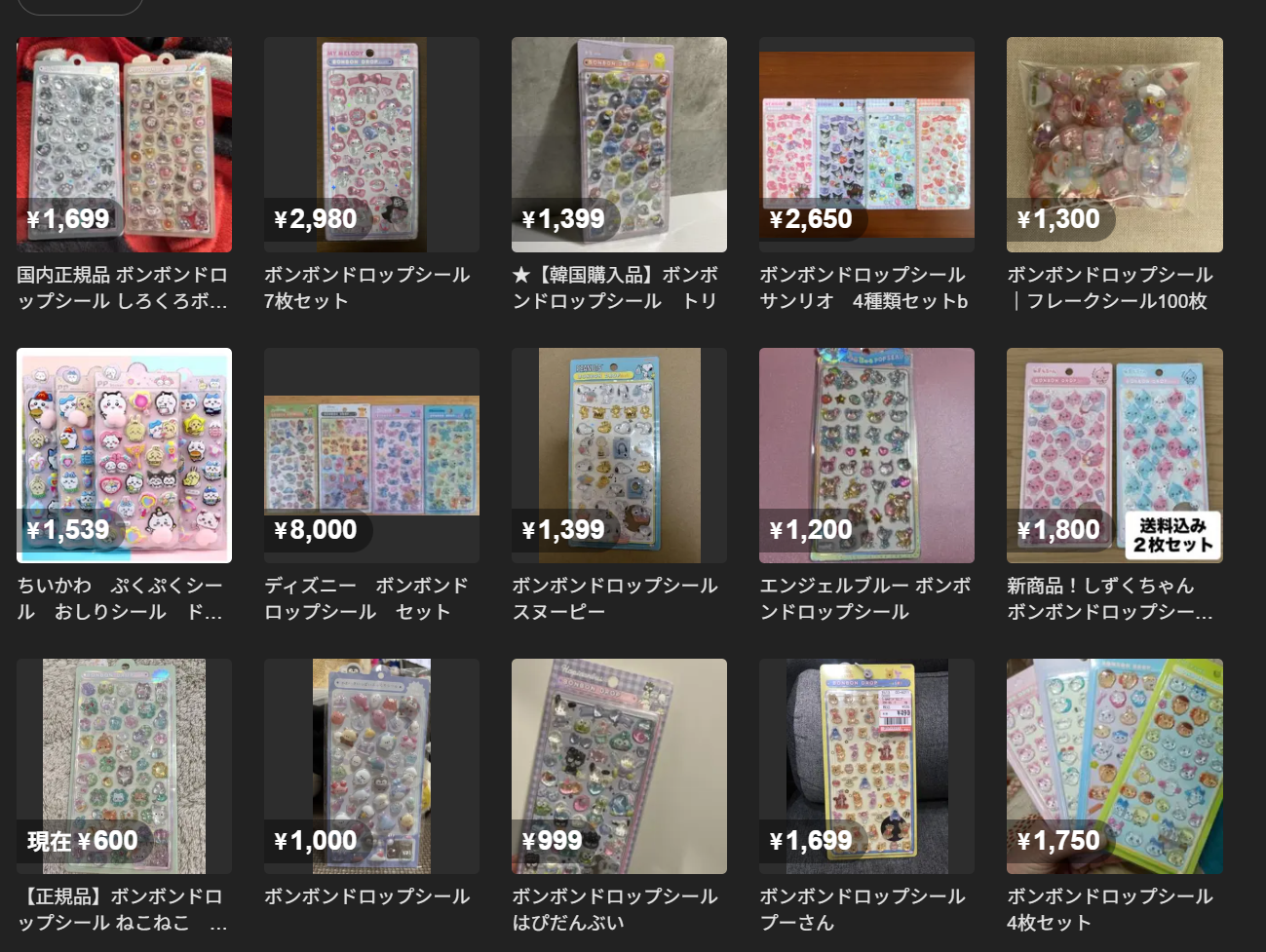The width and height of the screenshot is (1266, 952).
Task: Click the はぴだんぶい listing title
Action: click(x=615, y=909)
